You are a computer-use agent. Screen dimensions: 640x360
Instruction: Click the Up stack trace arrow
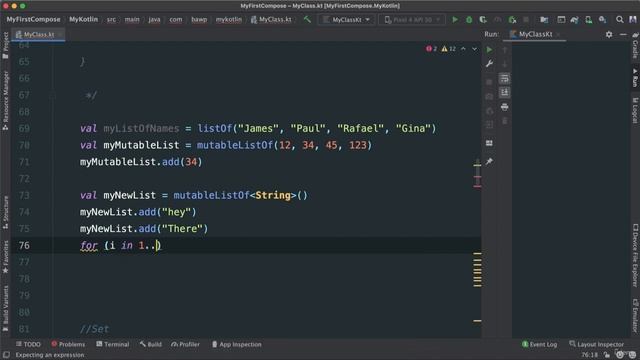click(x=504, y=49)
